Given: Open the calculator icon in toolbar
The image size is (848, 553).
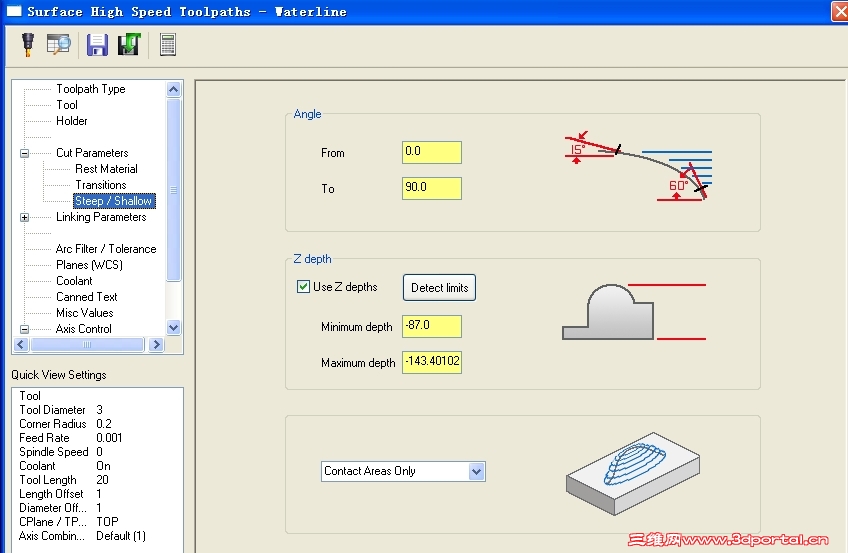Looking at the screenshot, I should [168, 44].
